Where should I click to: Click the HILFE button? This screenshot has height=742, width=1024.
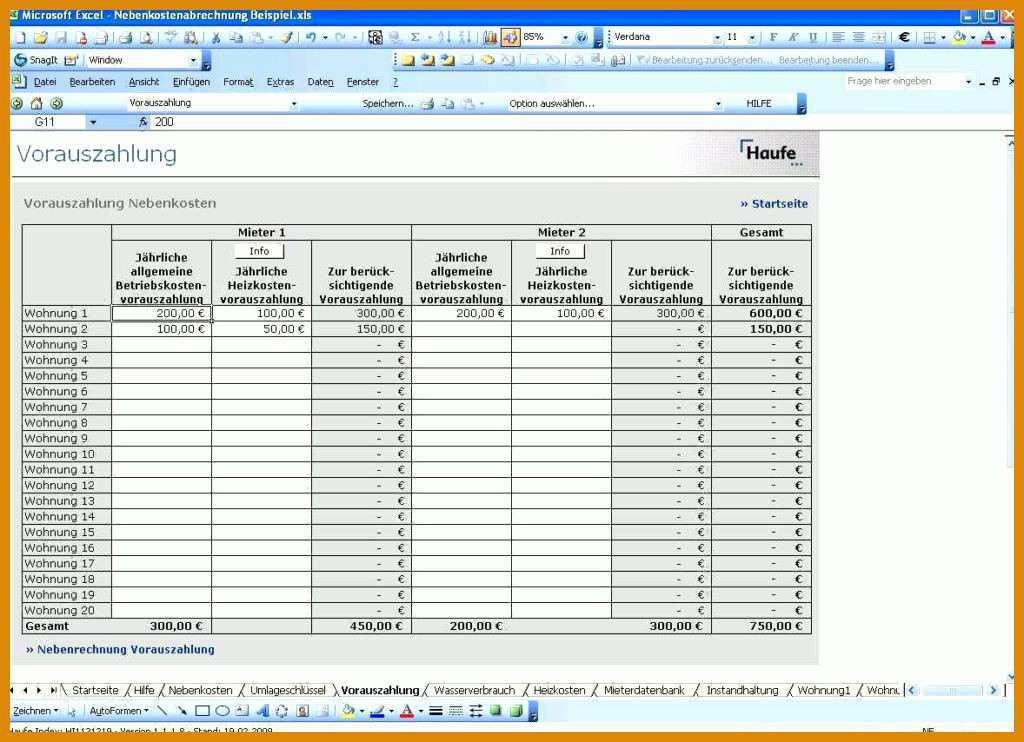pyautogui.click(x=759, y=103)
